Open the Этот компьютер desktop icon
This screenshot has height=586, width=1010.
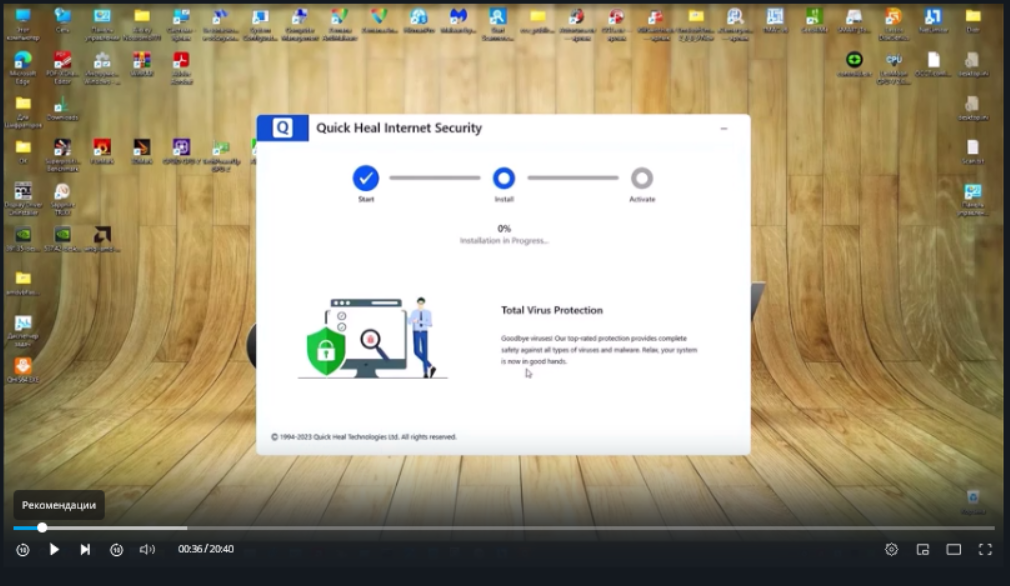point(23,23)
